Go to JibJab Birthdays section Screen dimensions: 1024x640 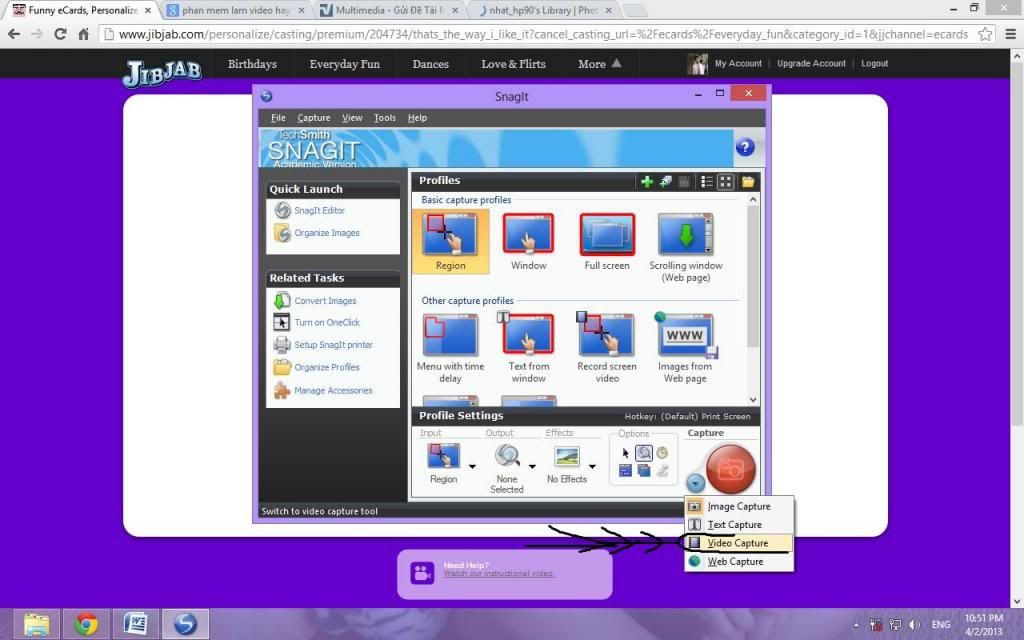252,64
